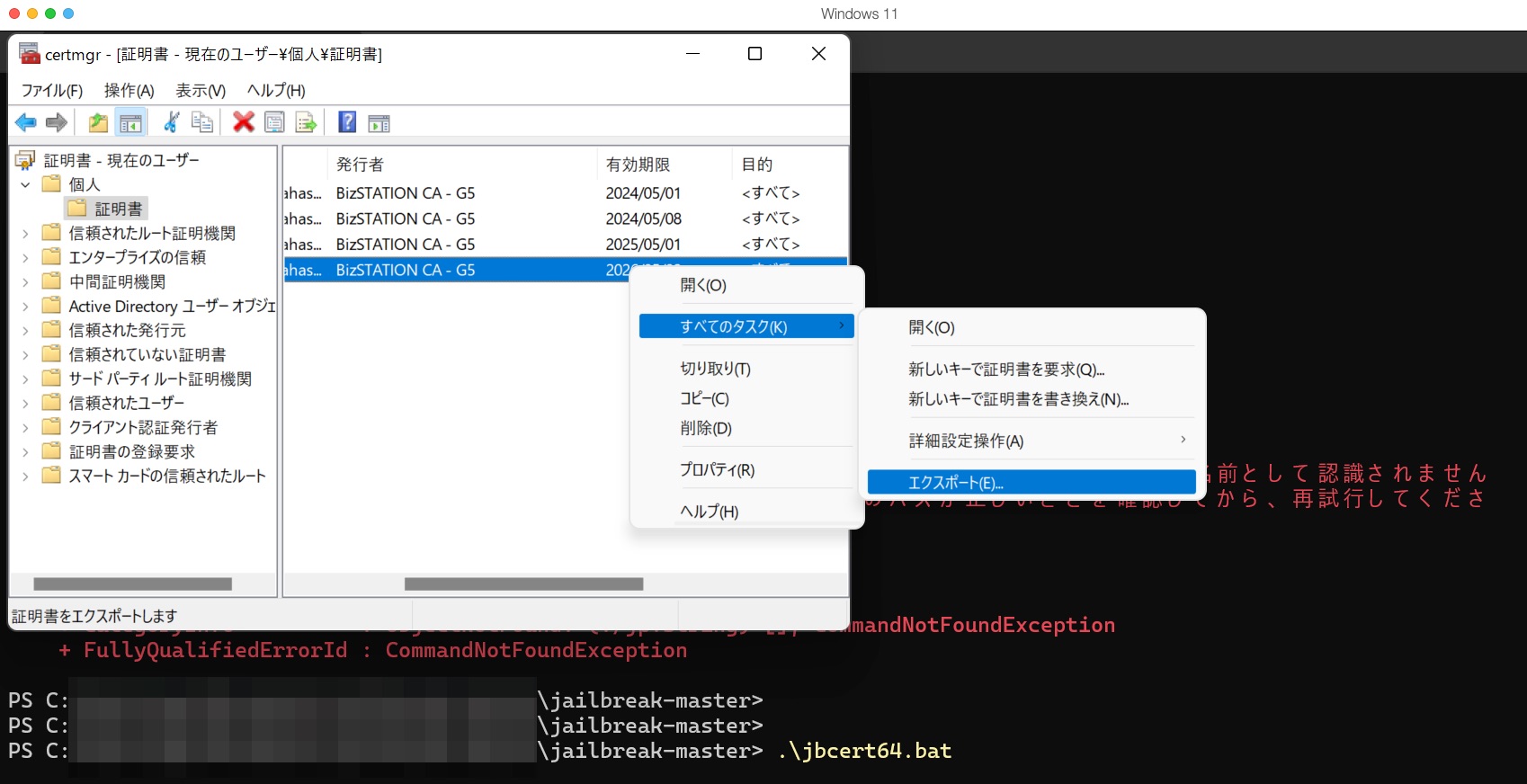
Task: Click エクスポート(E)... in the submenu
Action: tap(1031, 483)
